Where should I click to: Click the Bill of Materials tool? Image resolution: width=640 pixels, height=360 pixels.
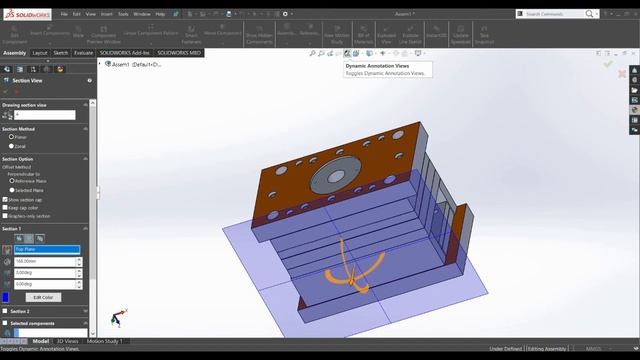(363, 35)
